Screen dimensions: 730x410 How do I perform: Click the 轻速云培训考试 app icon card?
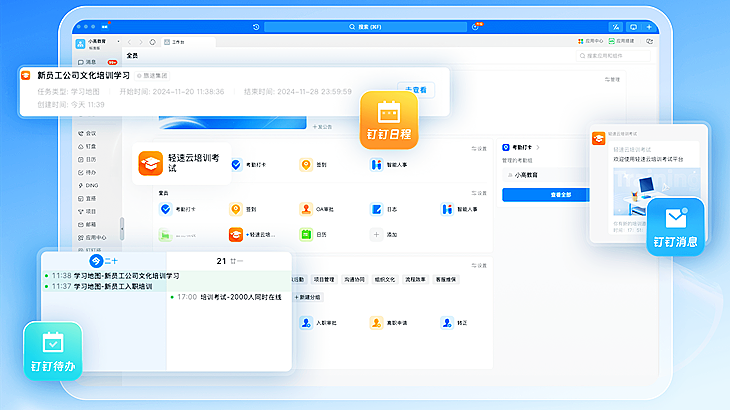coord(182,163)
